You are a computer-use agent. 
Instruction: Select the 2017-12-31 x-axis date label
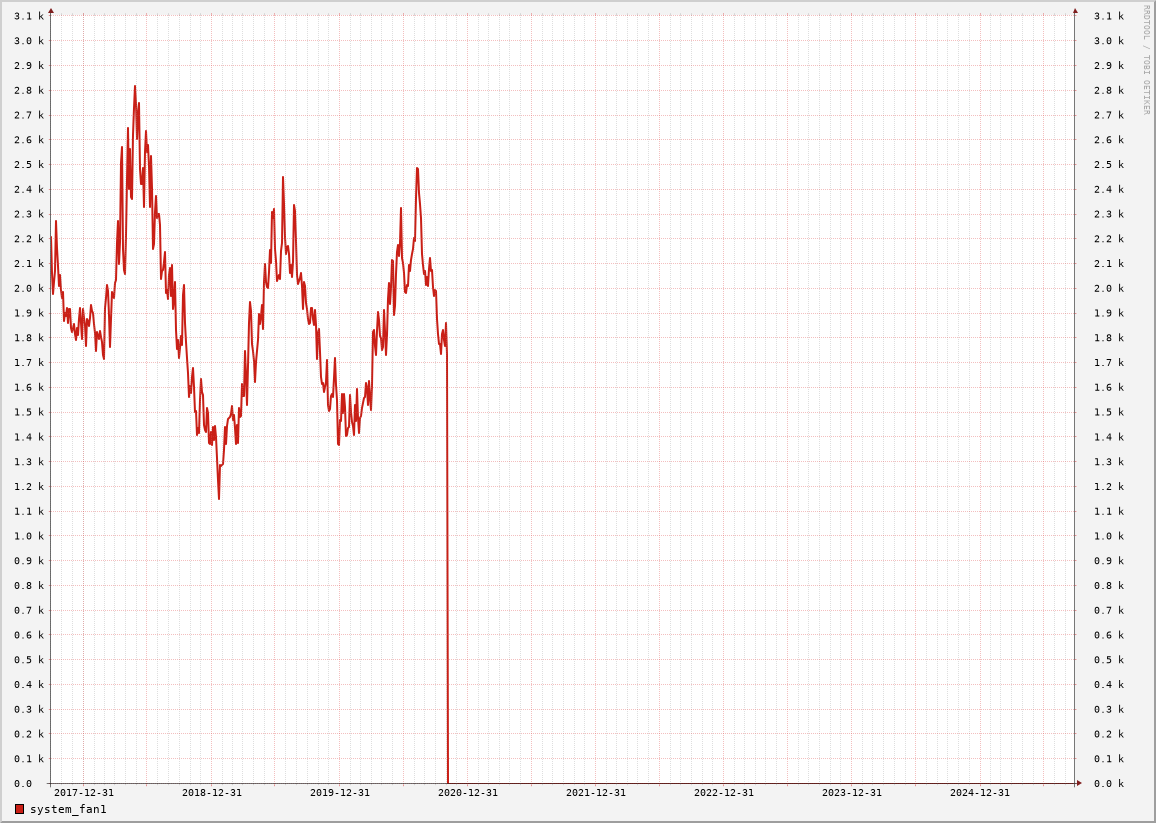coord(84,793)
